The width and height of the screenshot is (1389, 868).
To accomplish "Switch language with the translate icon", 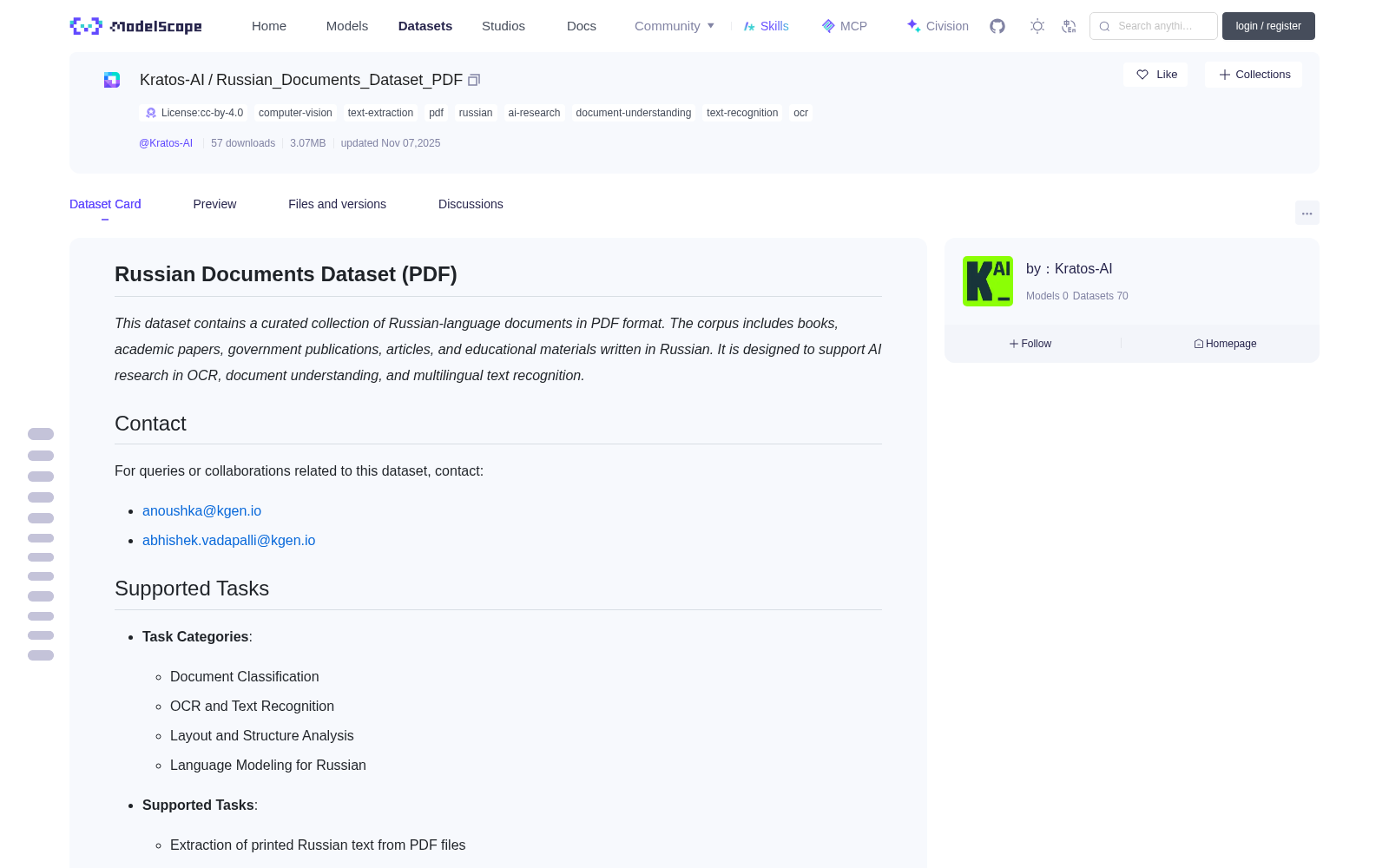I will coord(1069,26).
